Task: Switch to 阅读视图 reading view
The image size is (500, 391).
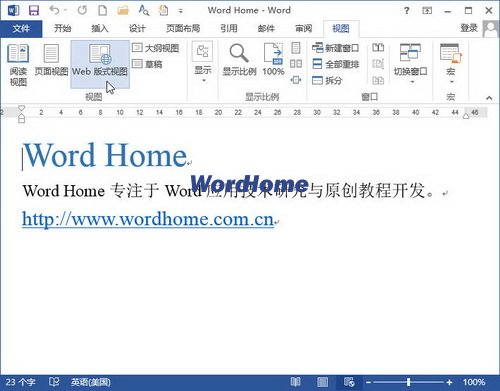Action: (18, 65)
